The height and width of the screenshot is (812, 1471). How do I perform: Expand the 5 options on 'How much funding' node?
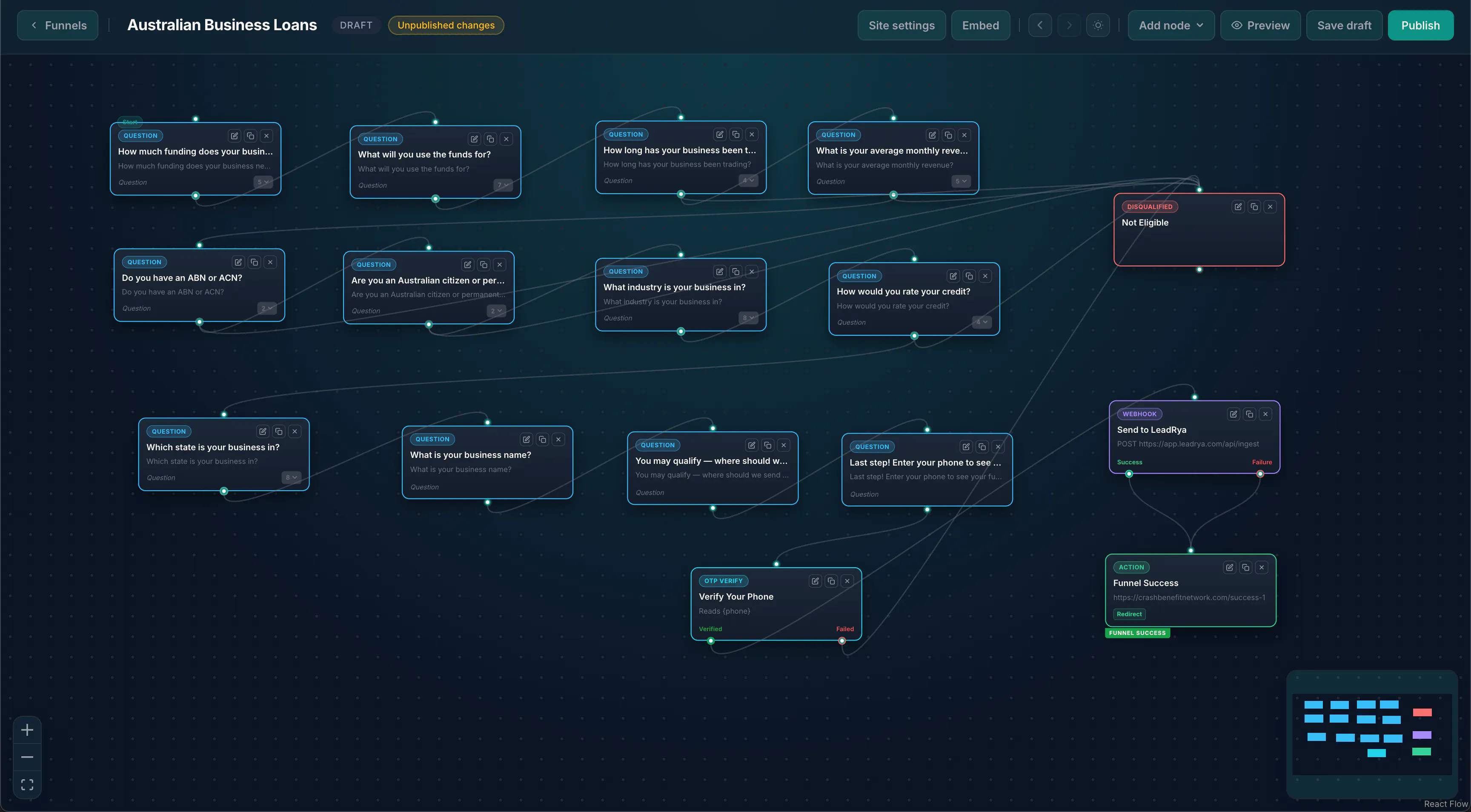(x=263, y=182)
